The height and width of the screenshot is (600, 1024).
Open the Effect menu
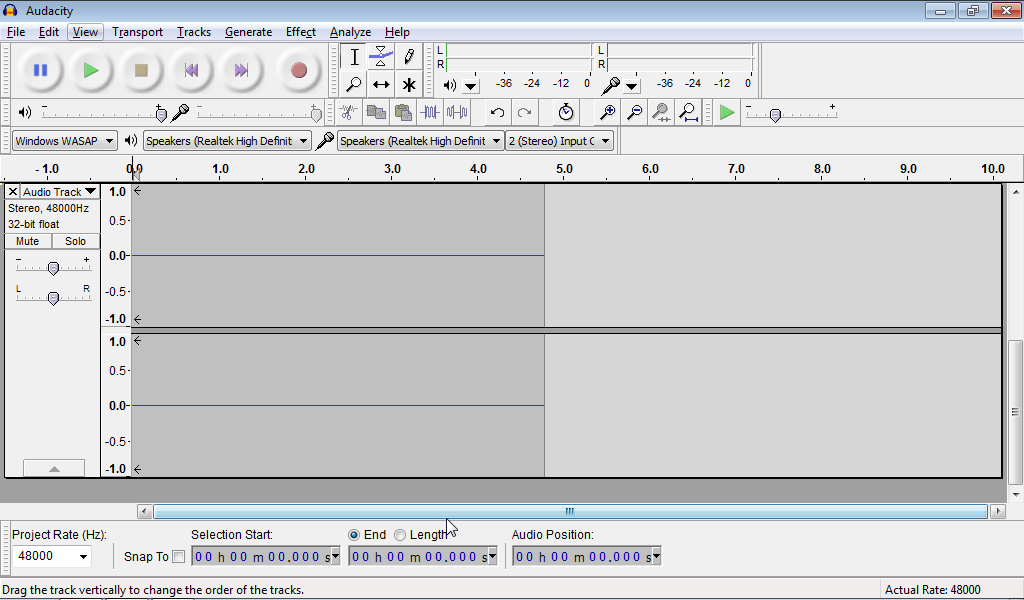point(300,32)
